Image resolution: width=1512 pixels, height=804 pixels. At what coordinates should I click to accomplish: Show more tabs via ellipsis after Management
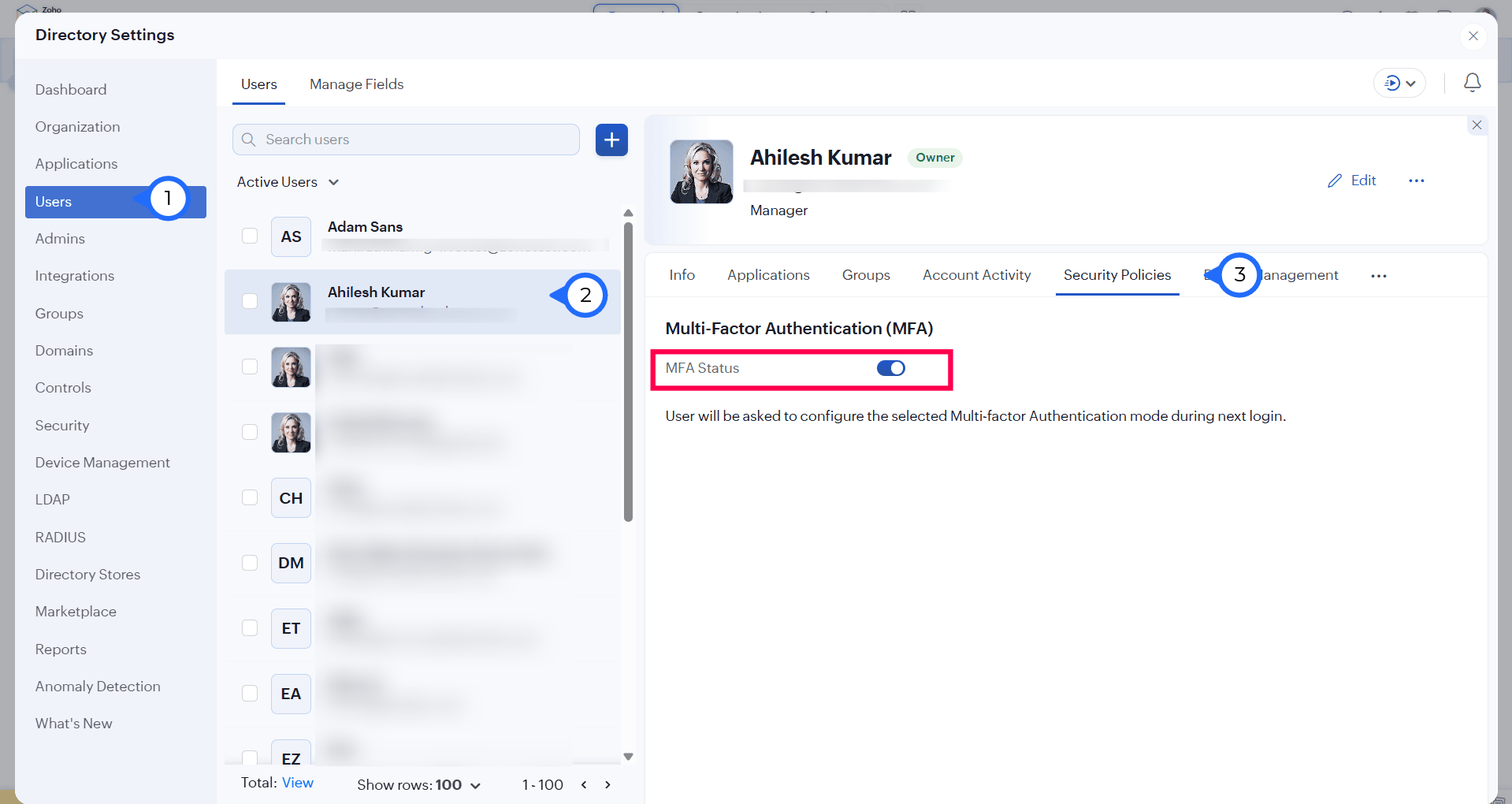[1378, 276]
